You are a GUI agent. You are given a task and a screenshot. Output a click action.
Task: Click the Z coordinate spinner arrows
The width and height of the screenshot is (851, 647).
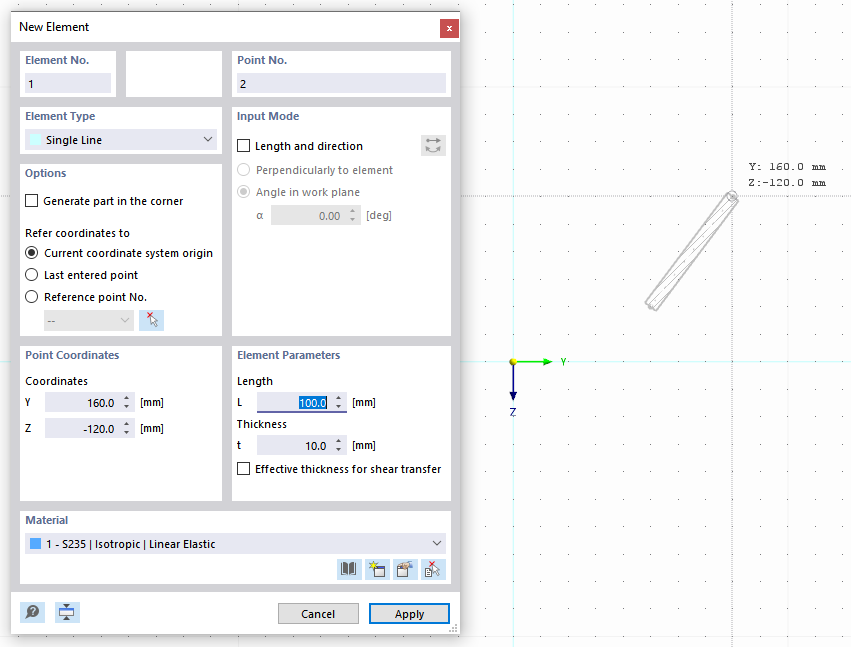pyautogui.click(x=126, y=428)
